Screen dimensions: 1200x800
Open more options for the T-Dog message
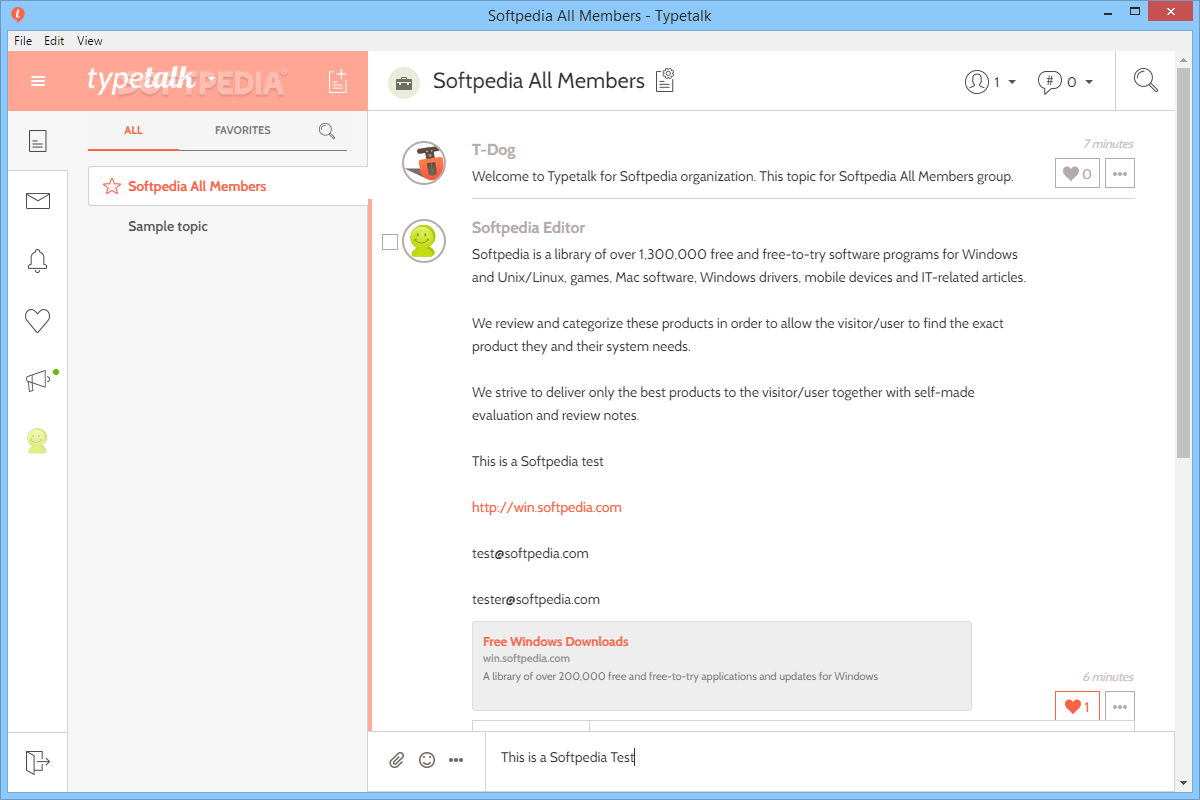pos(1120,174)
